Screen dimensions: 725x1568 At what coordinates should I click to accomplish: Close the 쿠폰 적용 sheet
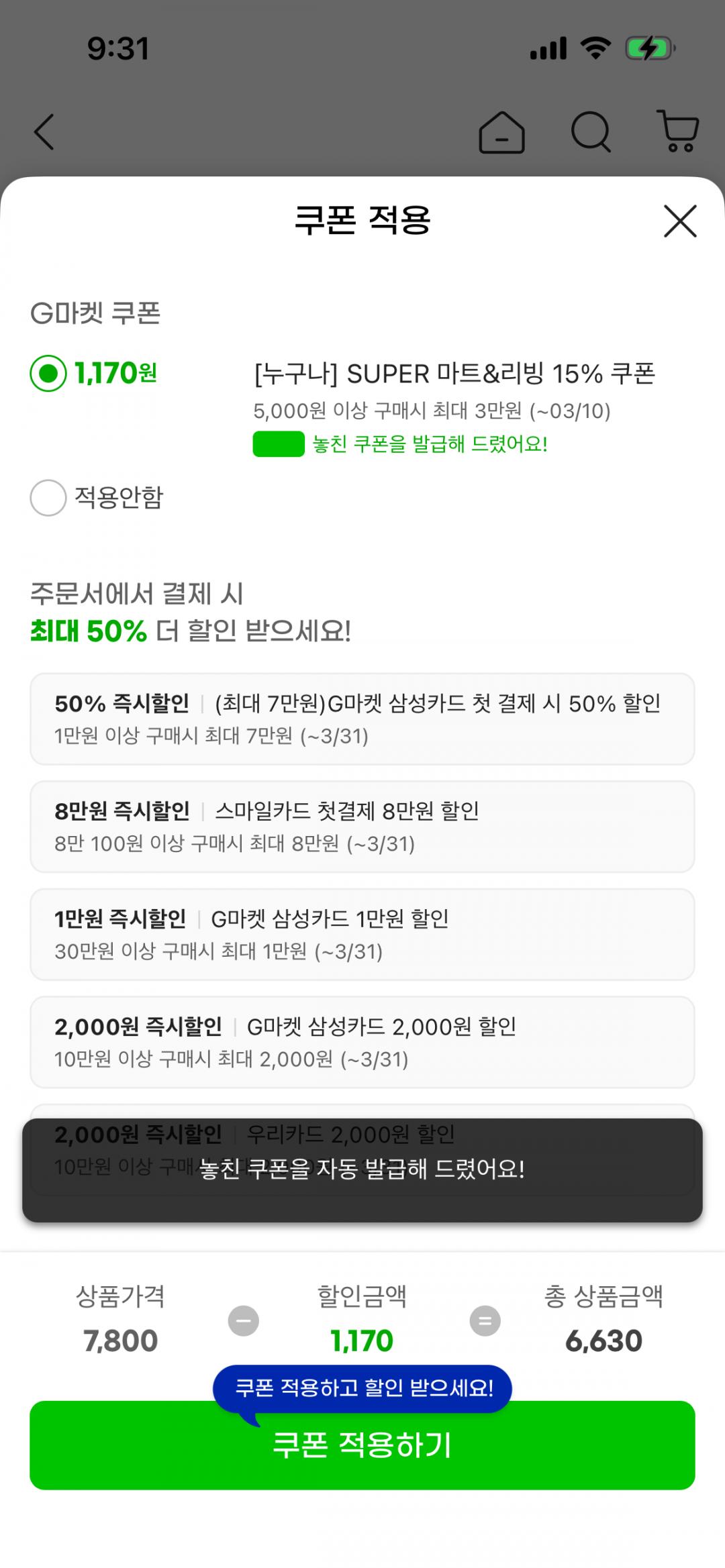(680, 221)
